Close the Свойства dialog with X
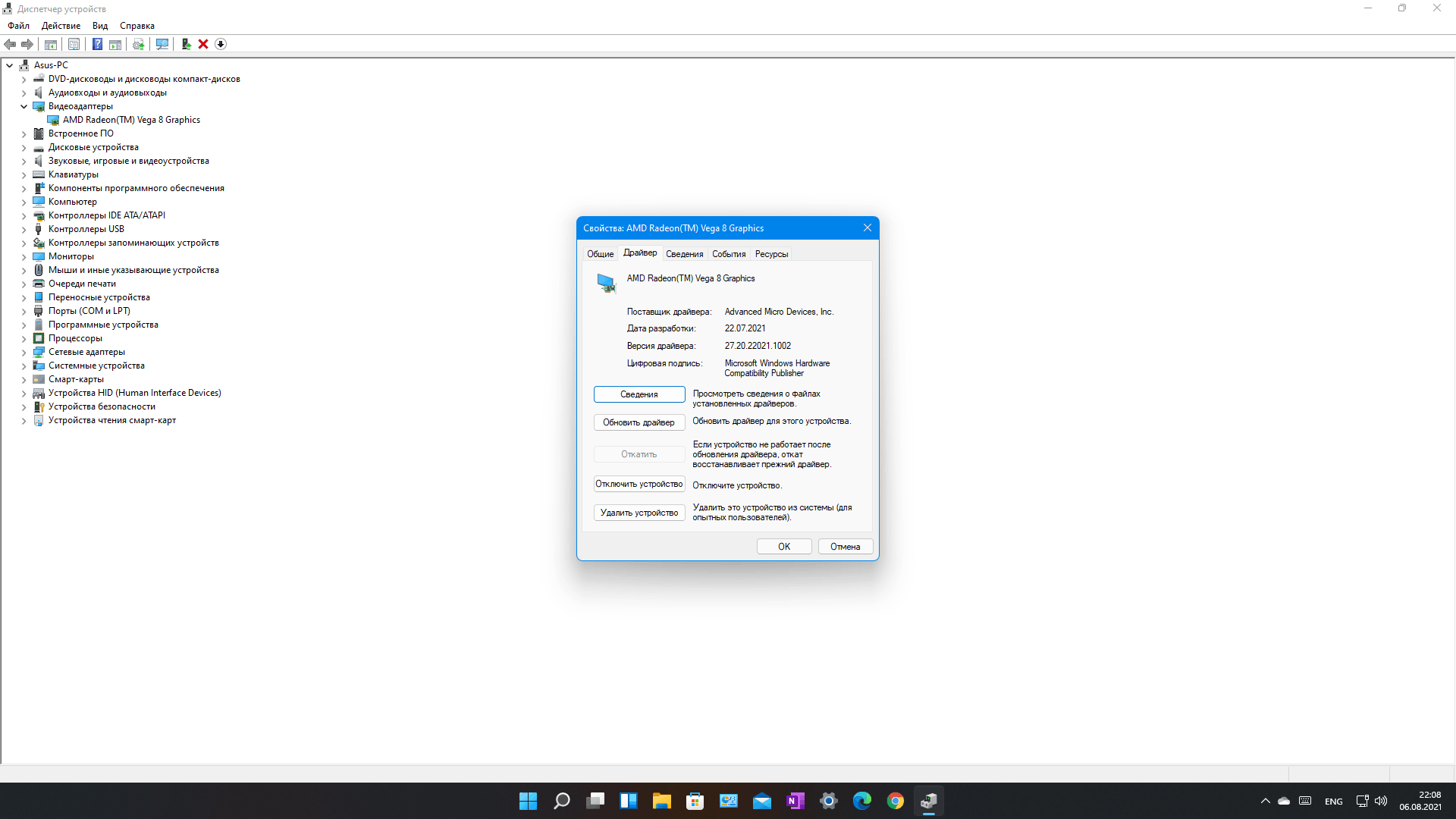1456x819 pixels. pos(868,227)
